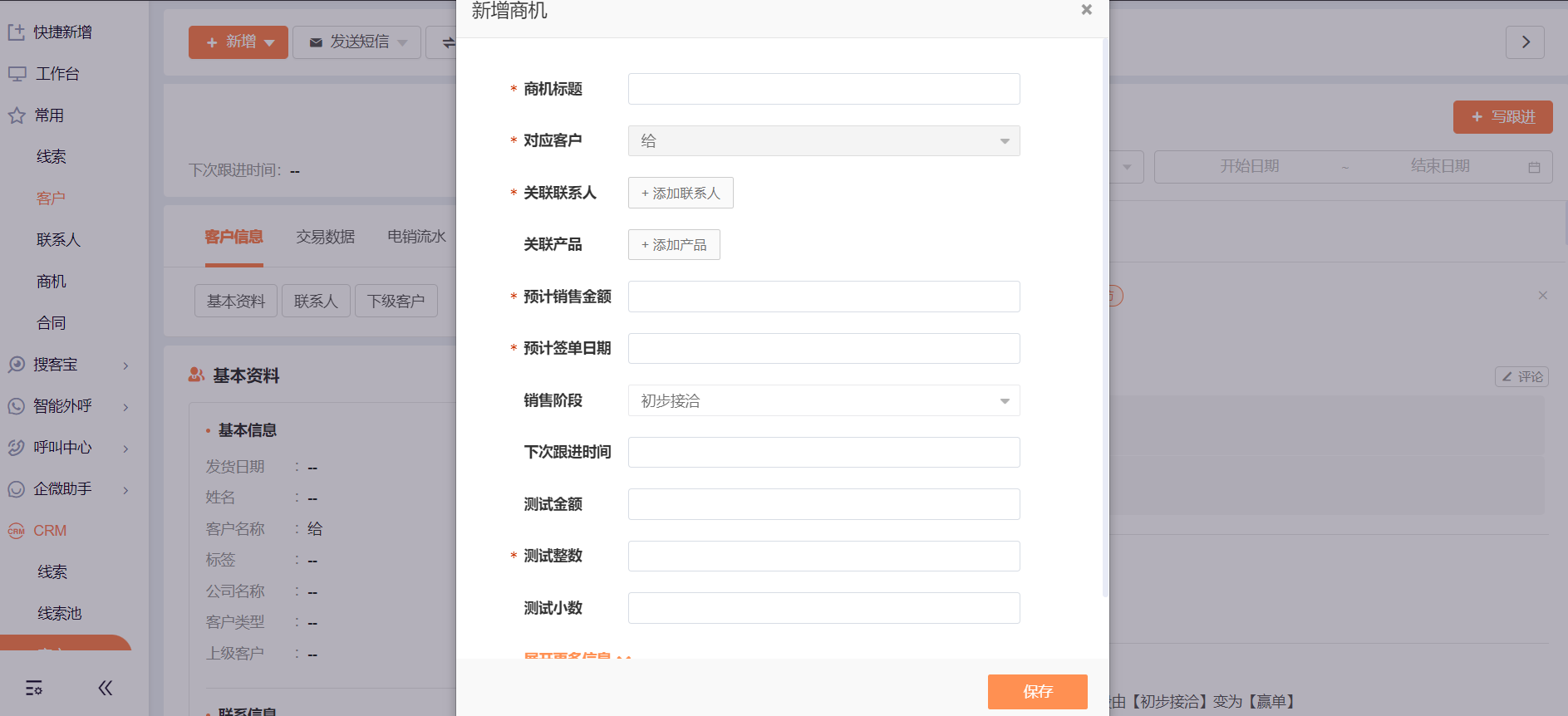Click 添加联系人 button

(681, 193)
